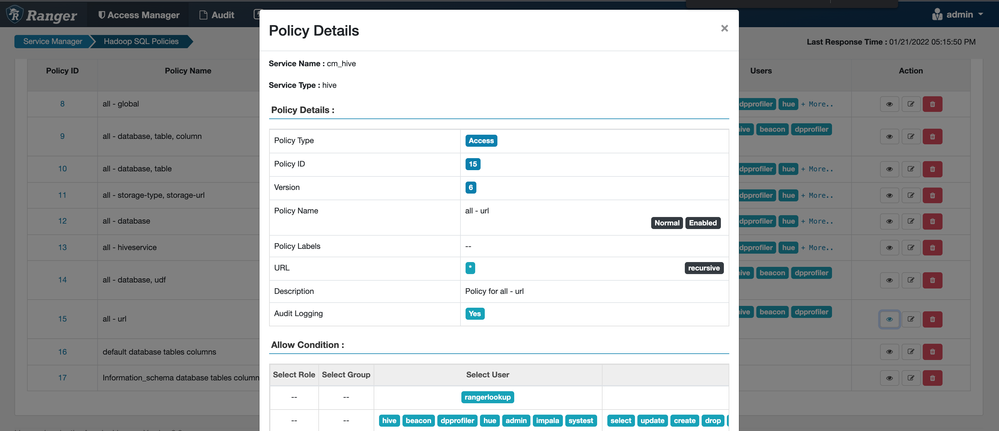This screenshot has width=999, height=431.
Task: Close the Policy Details dialog
Action: (x=724, y=29)
